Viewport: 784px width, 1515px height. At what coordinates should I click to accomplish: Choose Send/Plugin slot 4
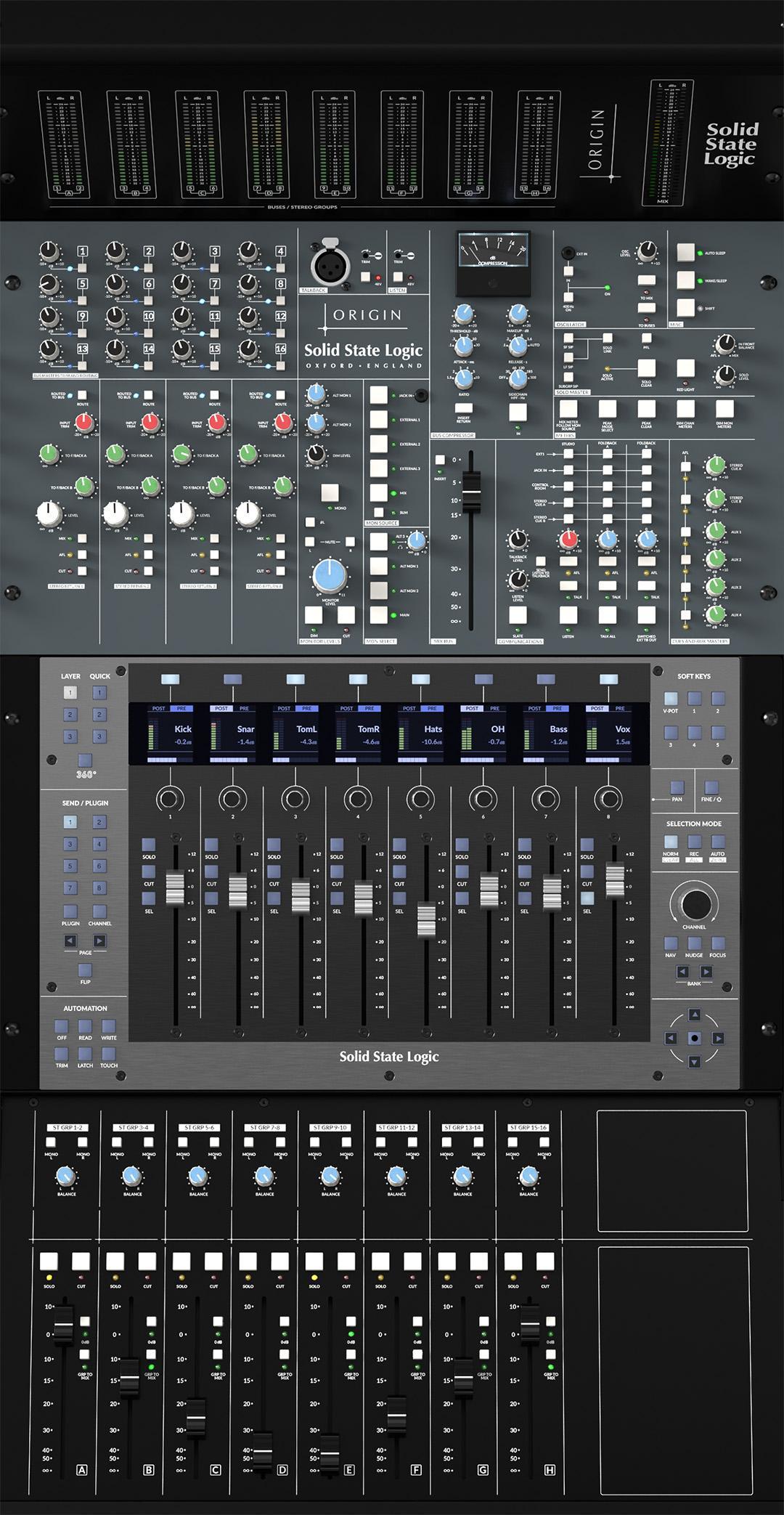click(x=99, y=844)
